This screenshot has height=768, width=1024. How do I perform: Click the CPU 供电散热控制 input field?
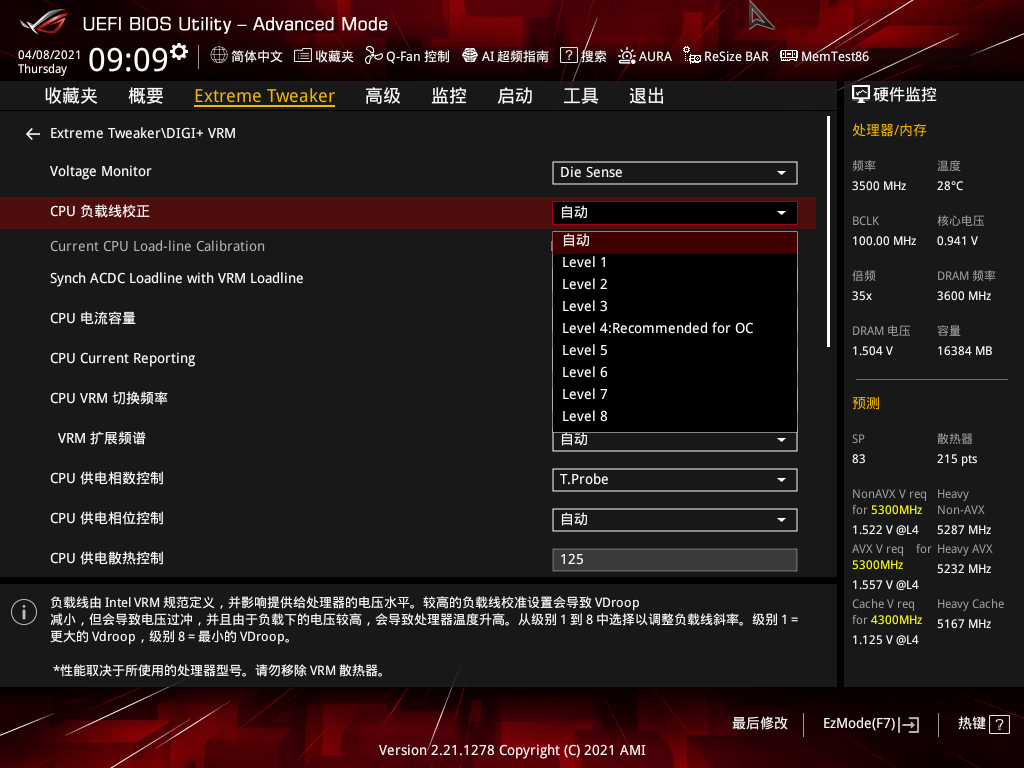click(x=674, y=559)
